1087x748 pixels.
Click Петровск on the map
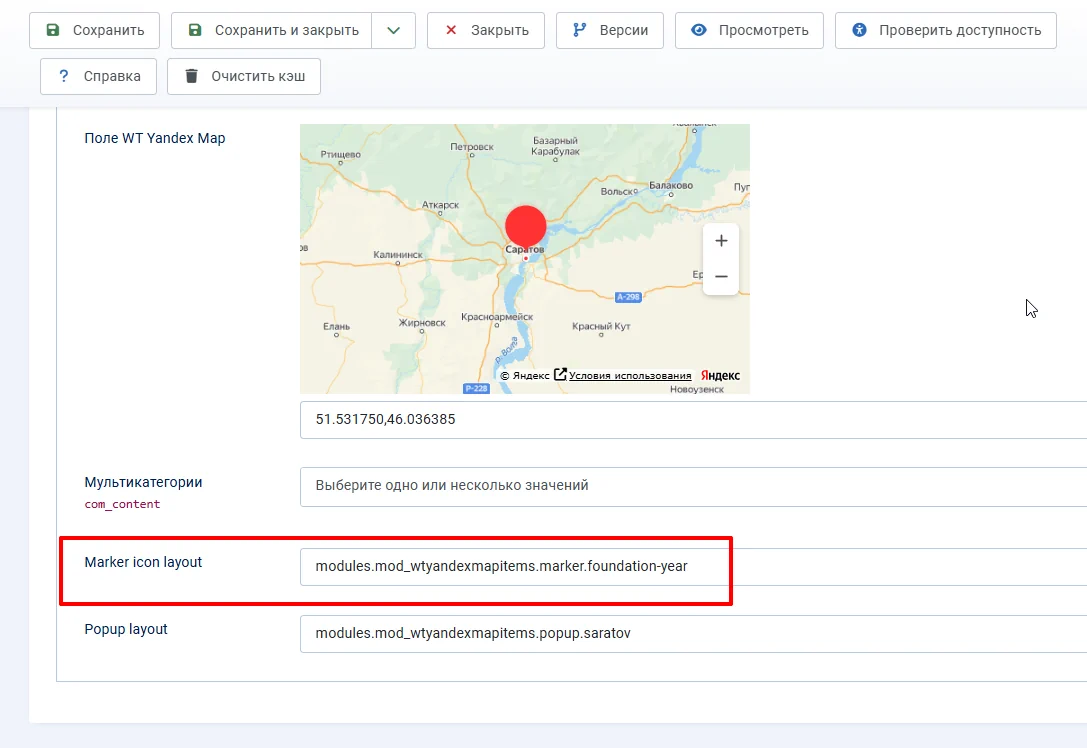(471, 147)
